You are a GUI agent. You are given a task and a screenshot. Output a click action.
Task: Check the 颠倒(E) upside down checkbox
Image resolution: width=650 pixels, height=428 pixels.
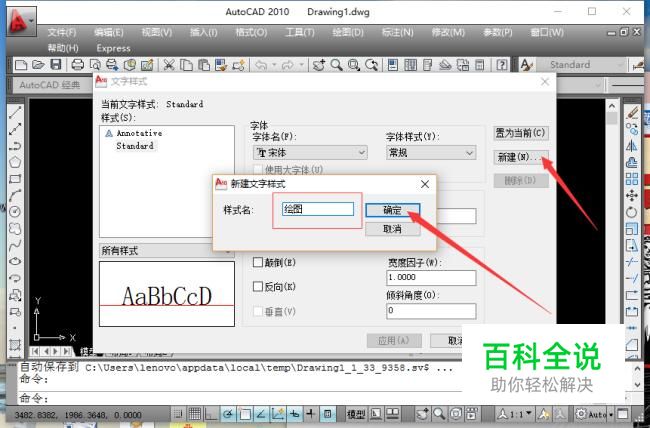[258, 262]
